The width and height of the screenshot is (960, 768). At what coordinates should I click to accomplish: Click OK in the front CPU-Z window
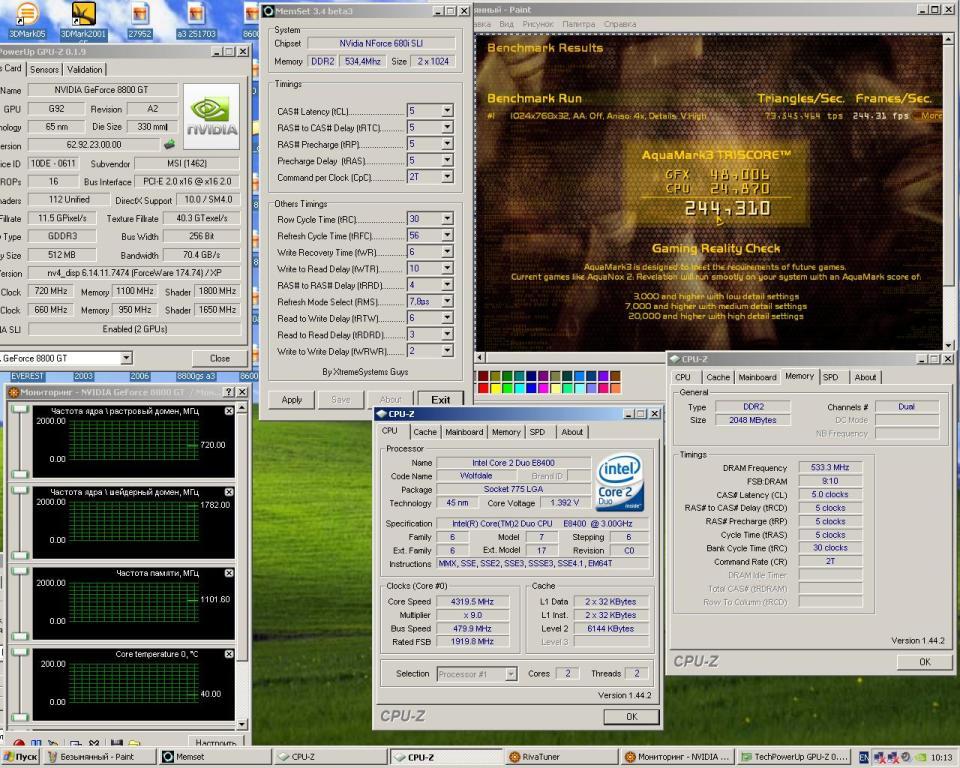click(x=632, y=717)
